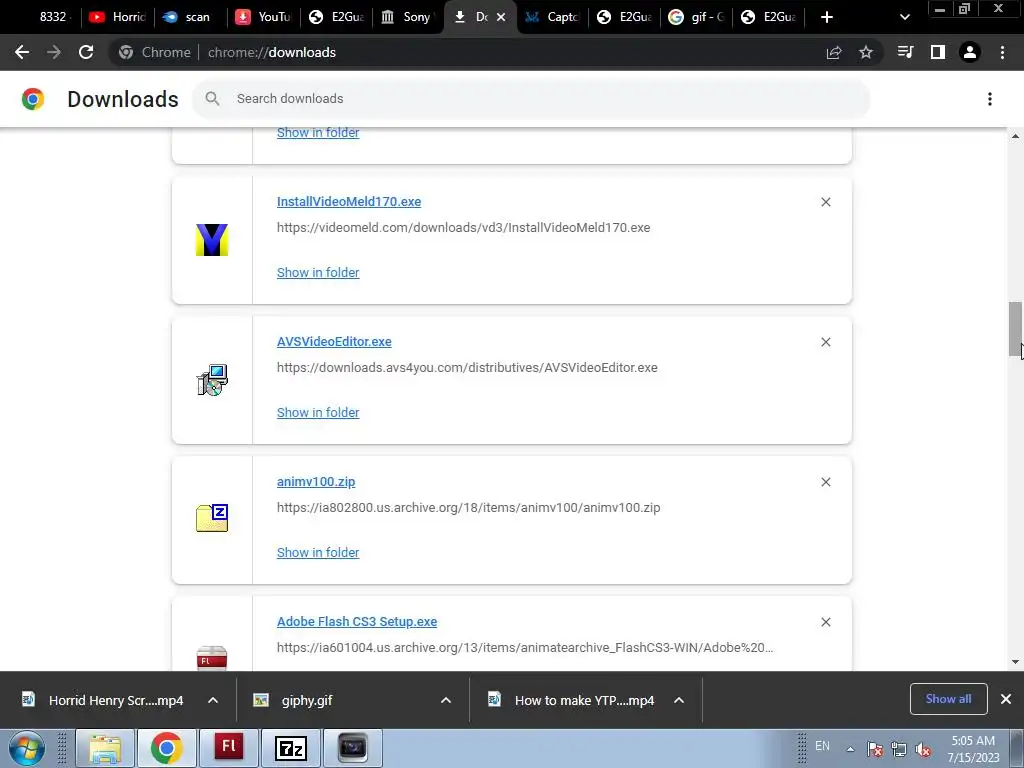Switch to the gif Google search tab
Screen dimensions: 1024x768
tap(696, 17)
